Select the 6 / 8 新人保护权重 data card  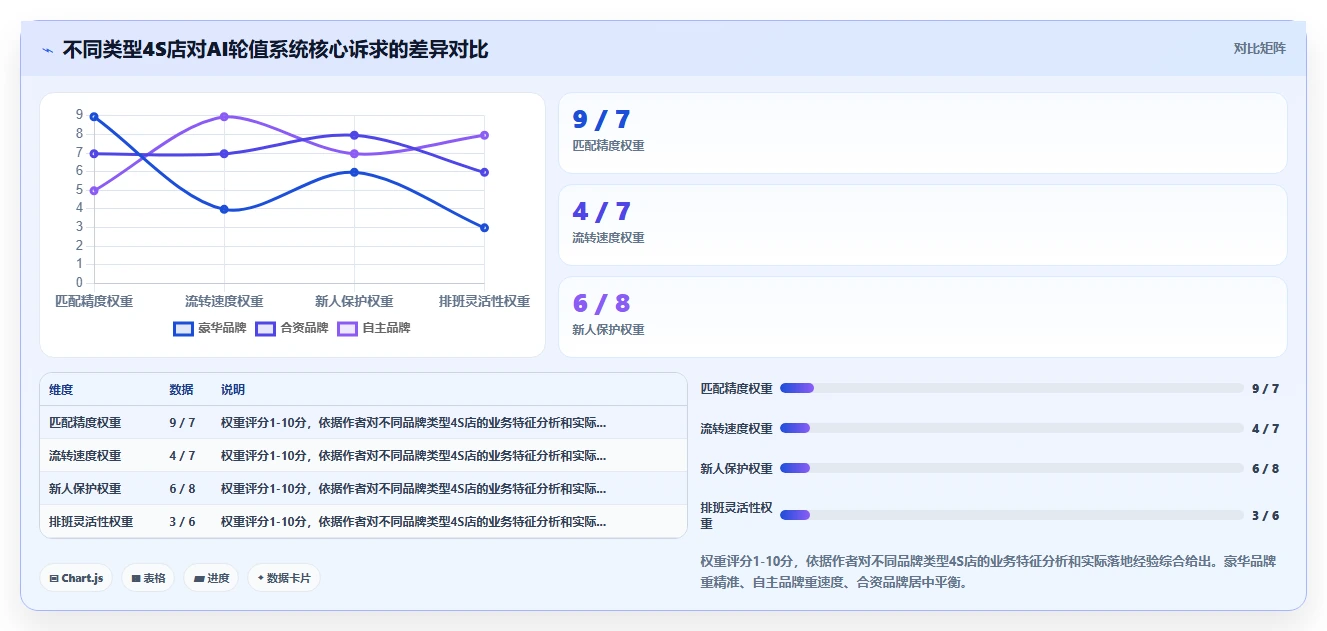(x=922, y=317)
